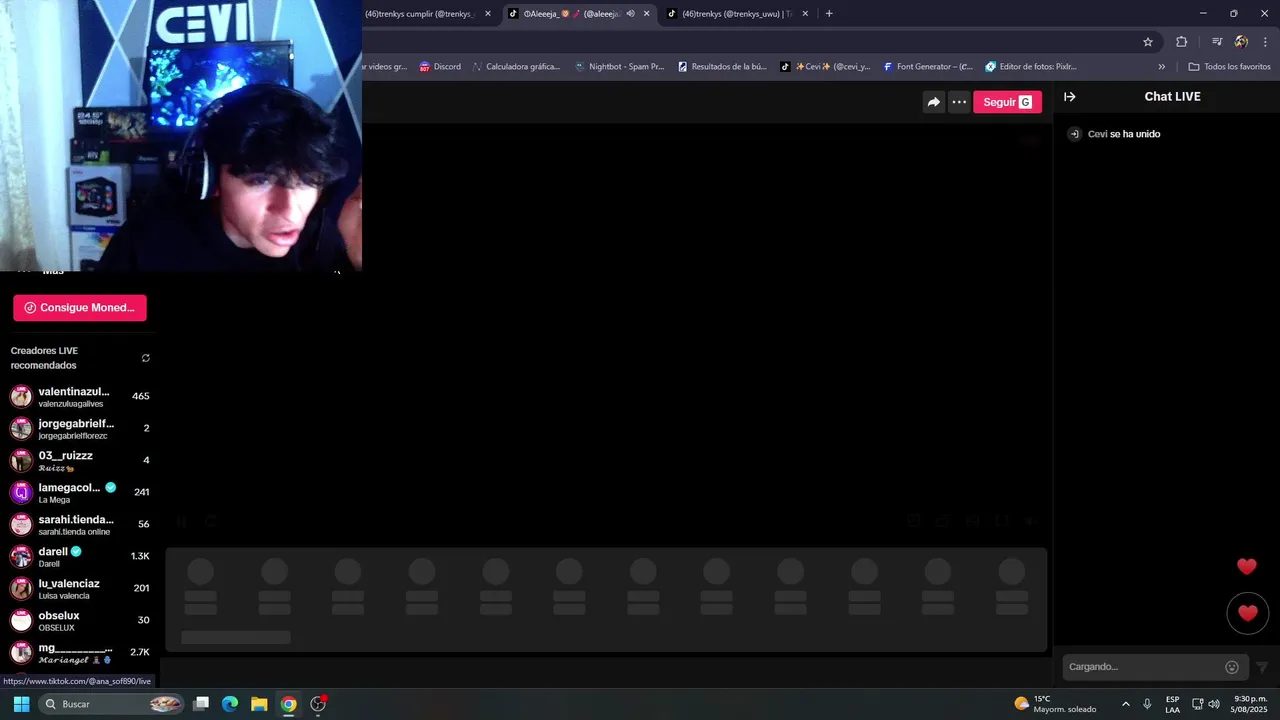The image size is (1280, 720).
Task: Launch Microsoft Edge from the taskbar
Action: click(230, 704)
